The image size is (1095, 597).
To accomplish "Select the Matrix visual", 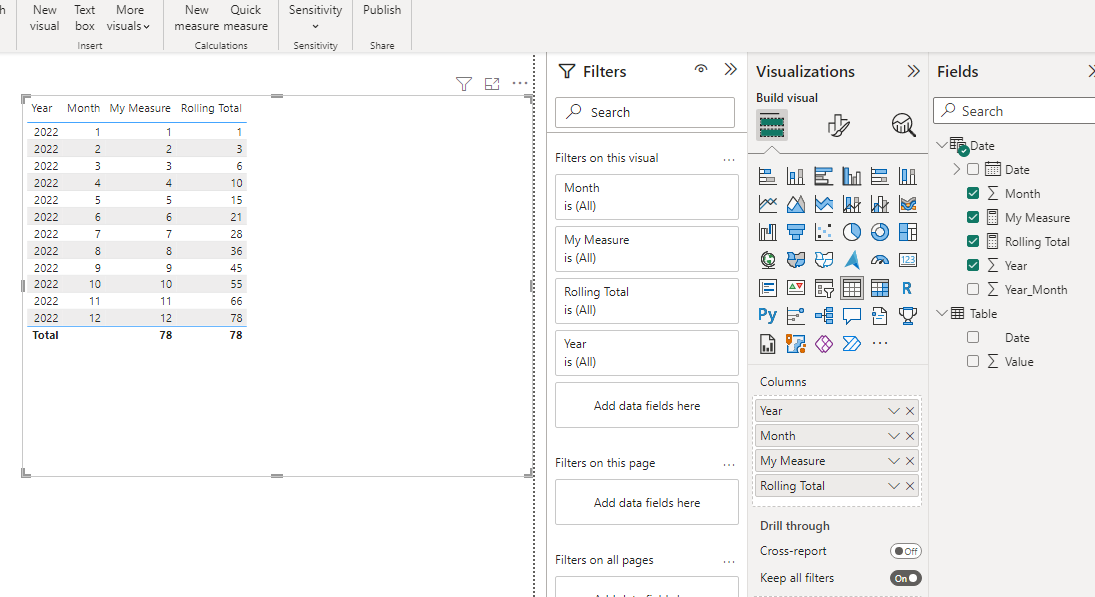I will (x=880, y=288).
